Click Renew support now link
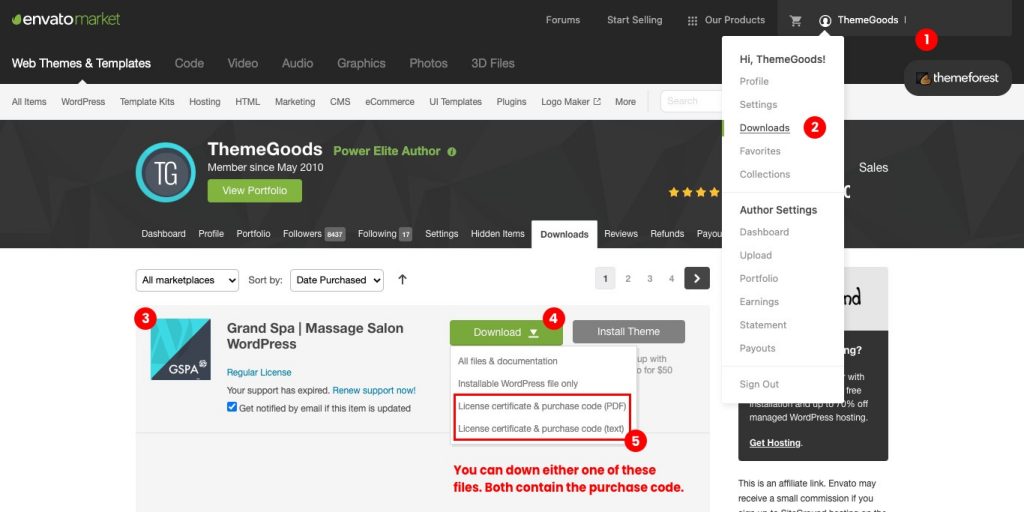This screenshot has width=1024, height=512. [x=374, y=391]
